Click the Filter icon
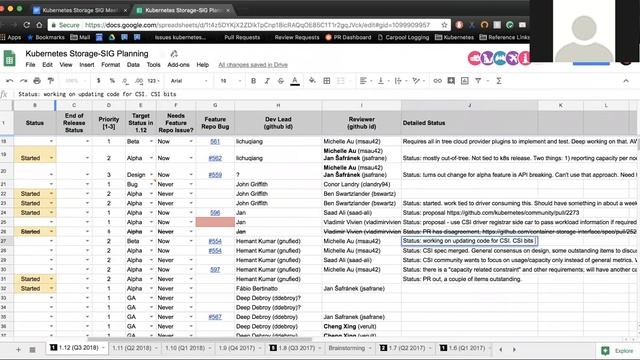 point(478,81)
